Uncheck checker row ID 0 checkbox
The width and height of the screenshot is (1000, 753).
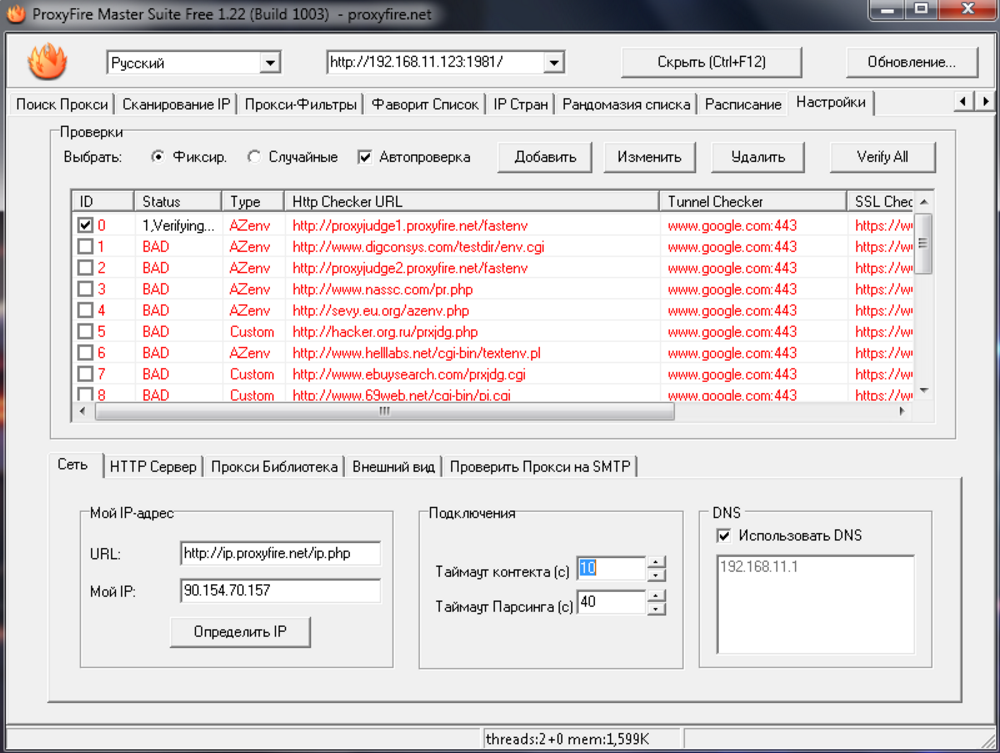click(85, 225)
